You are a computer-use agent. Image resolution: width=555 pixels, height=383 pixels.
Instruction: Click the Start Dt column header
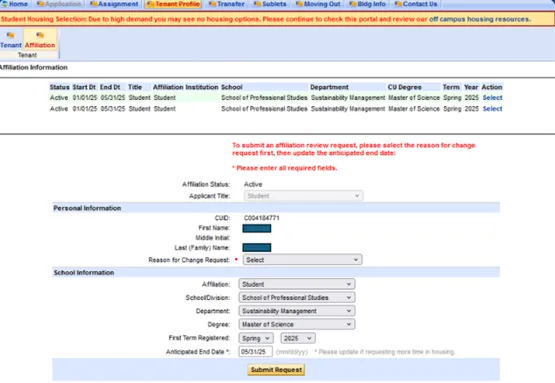click(84, 87)
